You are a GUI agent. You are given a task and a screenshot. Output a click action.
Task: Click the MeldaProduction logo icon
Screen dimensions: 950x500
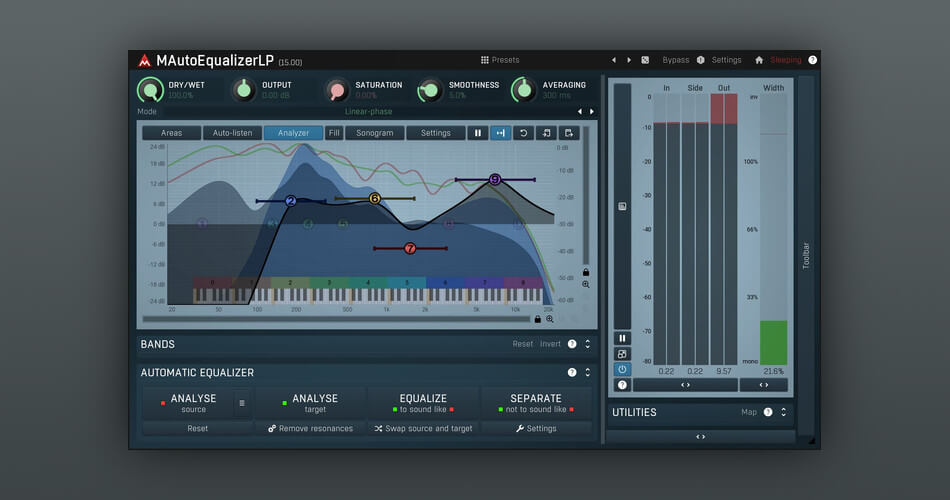[144, 61]
